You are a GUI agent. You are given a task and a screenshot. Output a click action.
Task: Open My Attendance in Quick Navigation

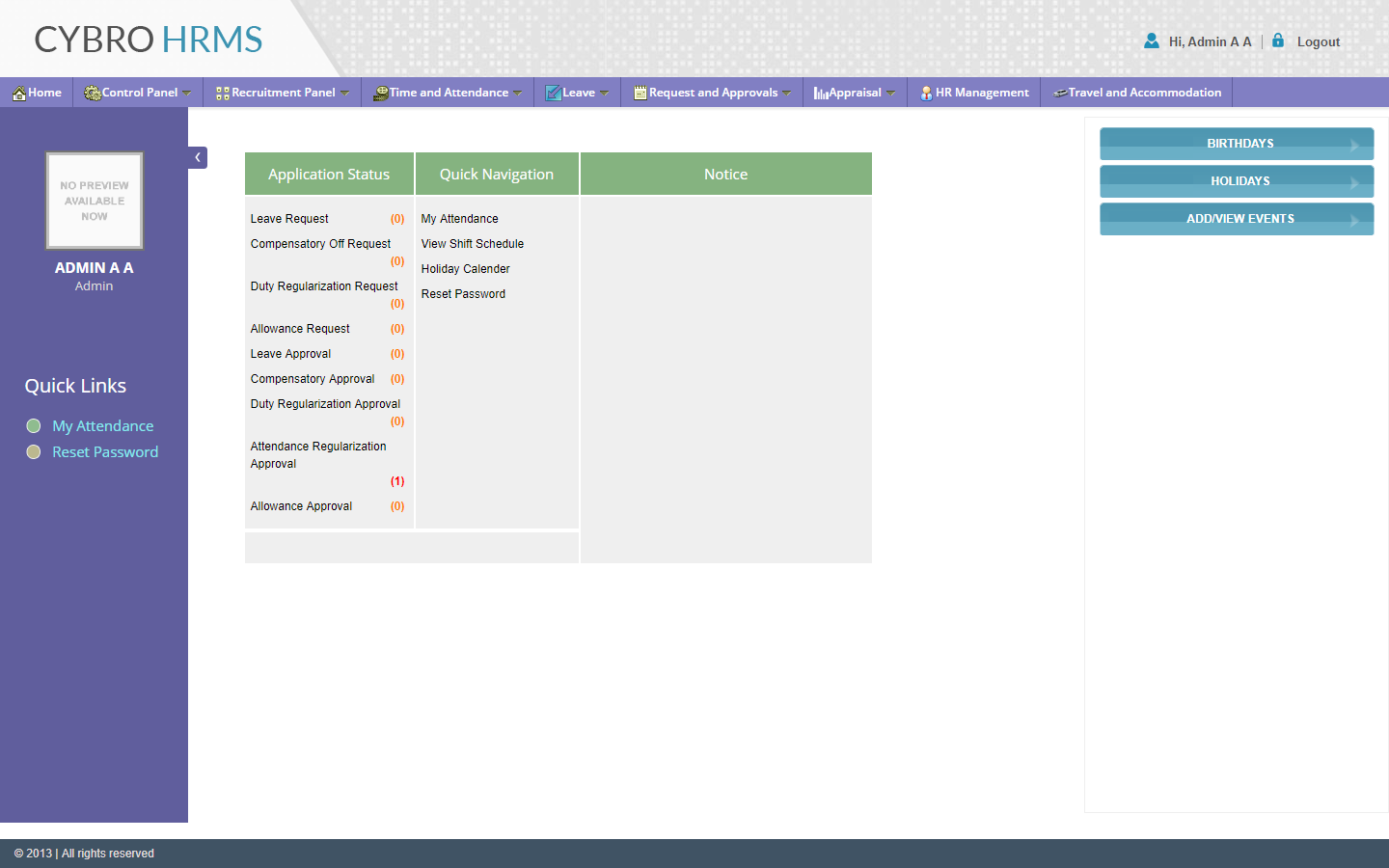coord(459,219)
